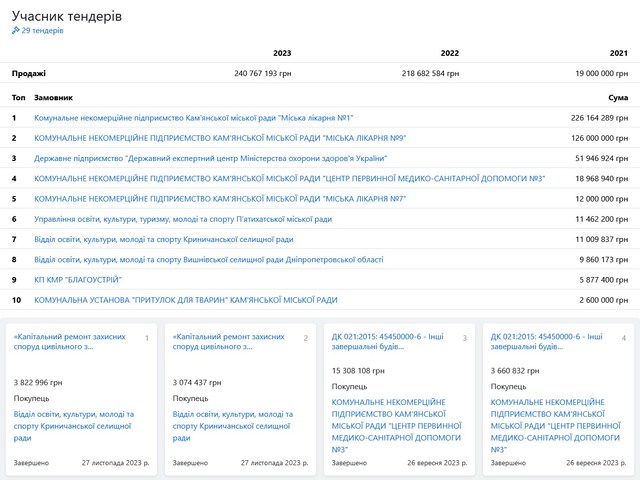Open 'Вишнівської селищної ради' customer link

pyautogui.click(x=209, y=260)
